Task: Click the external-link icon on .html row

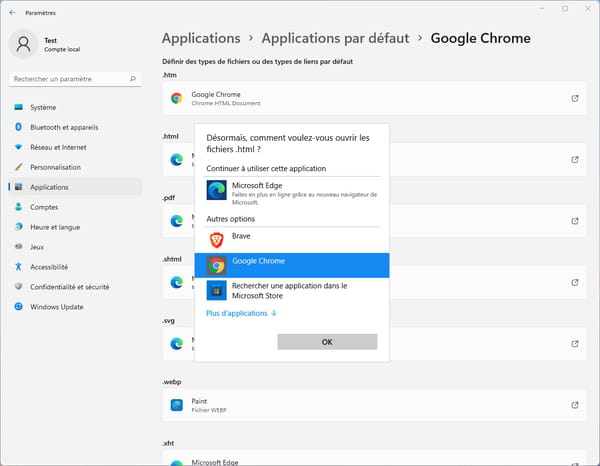Action: [575, 160]
